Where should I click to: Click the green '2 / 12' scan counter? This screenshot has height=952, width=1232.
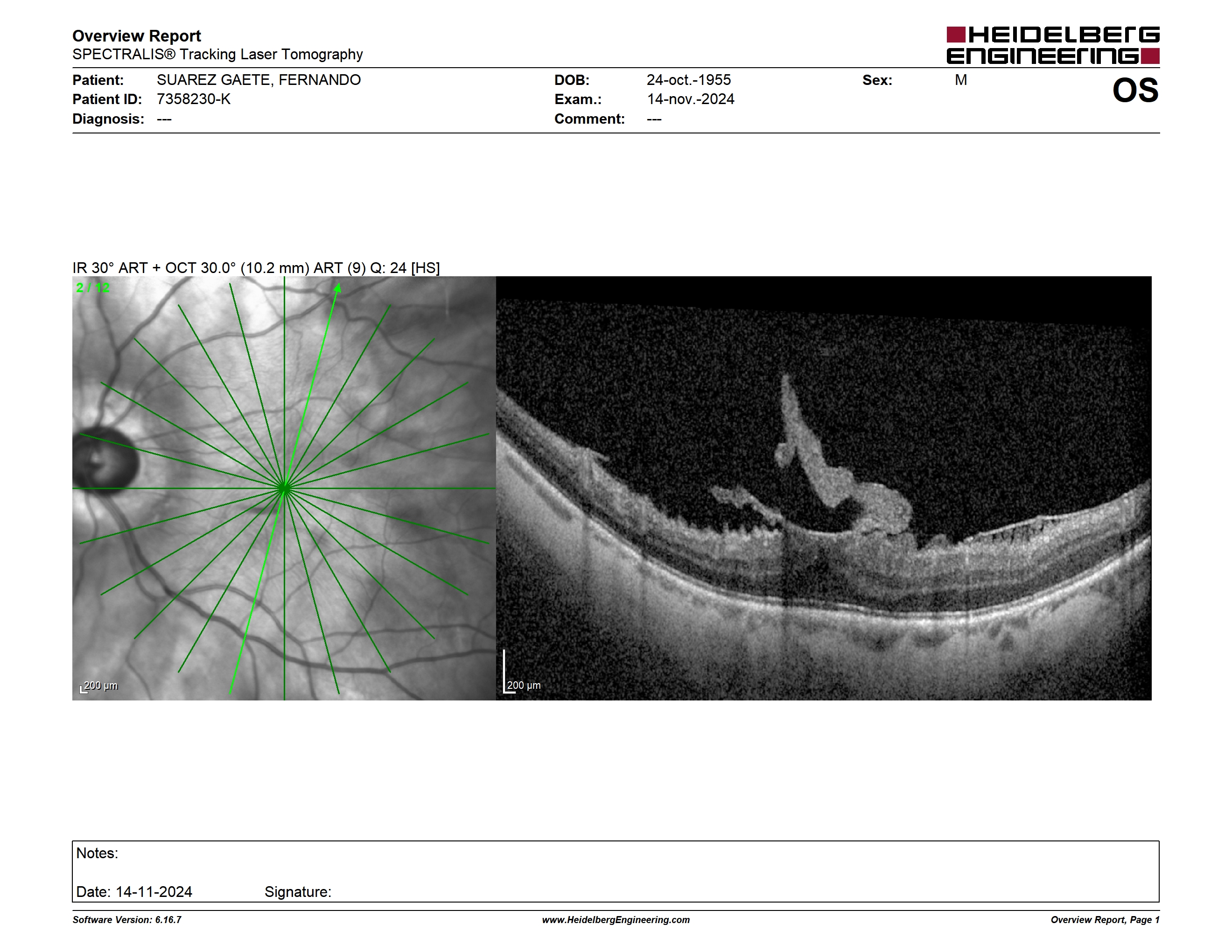click(x=93, y=287)
